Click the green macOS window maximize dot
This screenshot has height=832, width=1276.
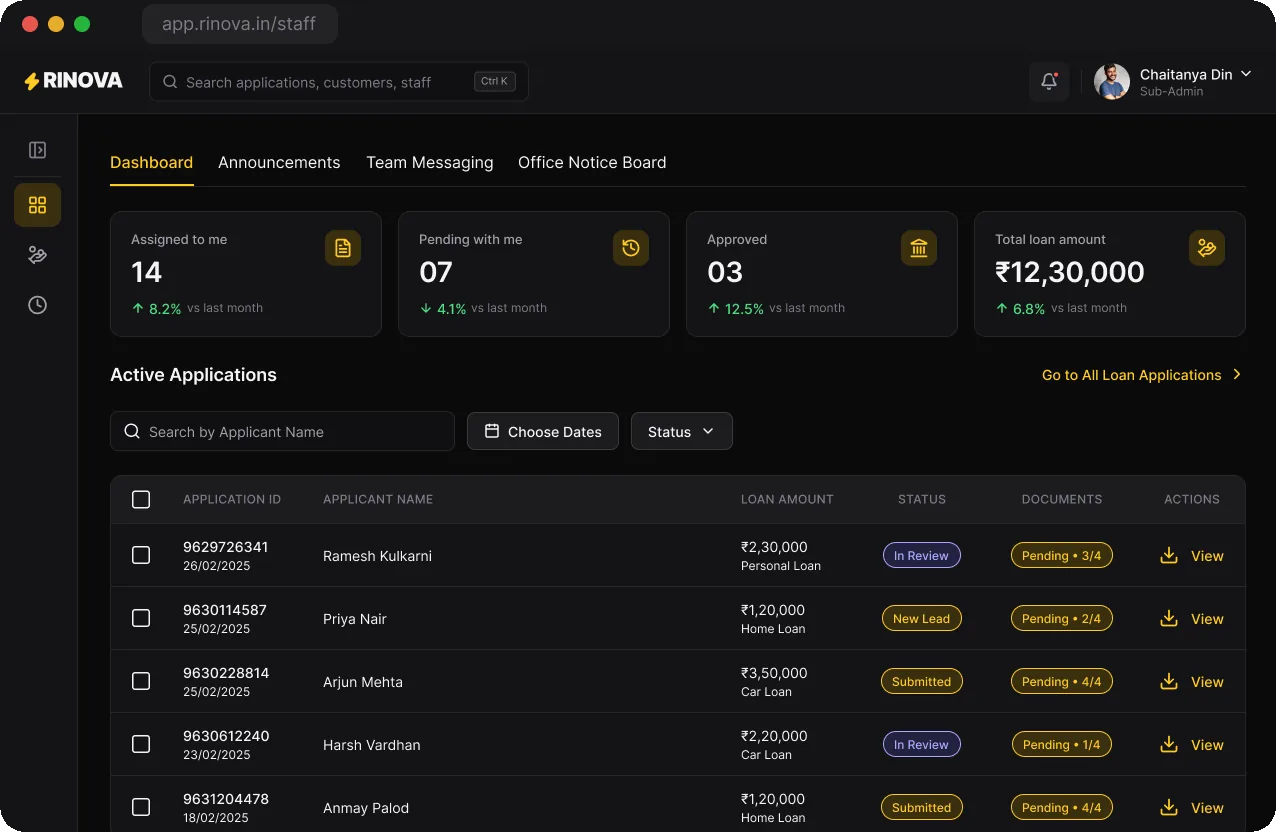(82, 24)
